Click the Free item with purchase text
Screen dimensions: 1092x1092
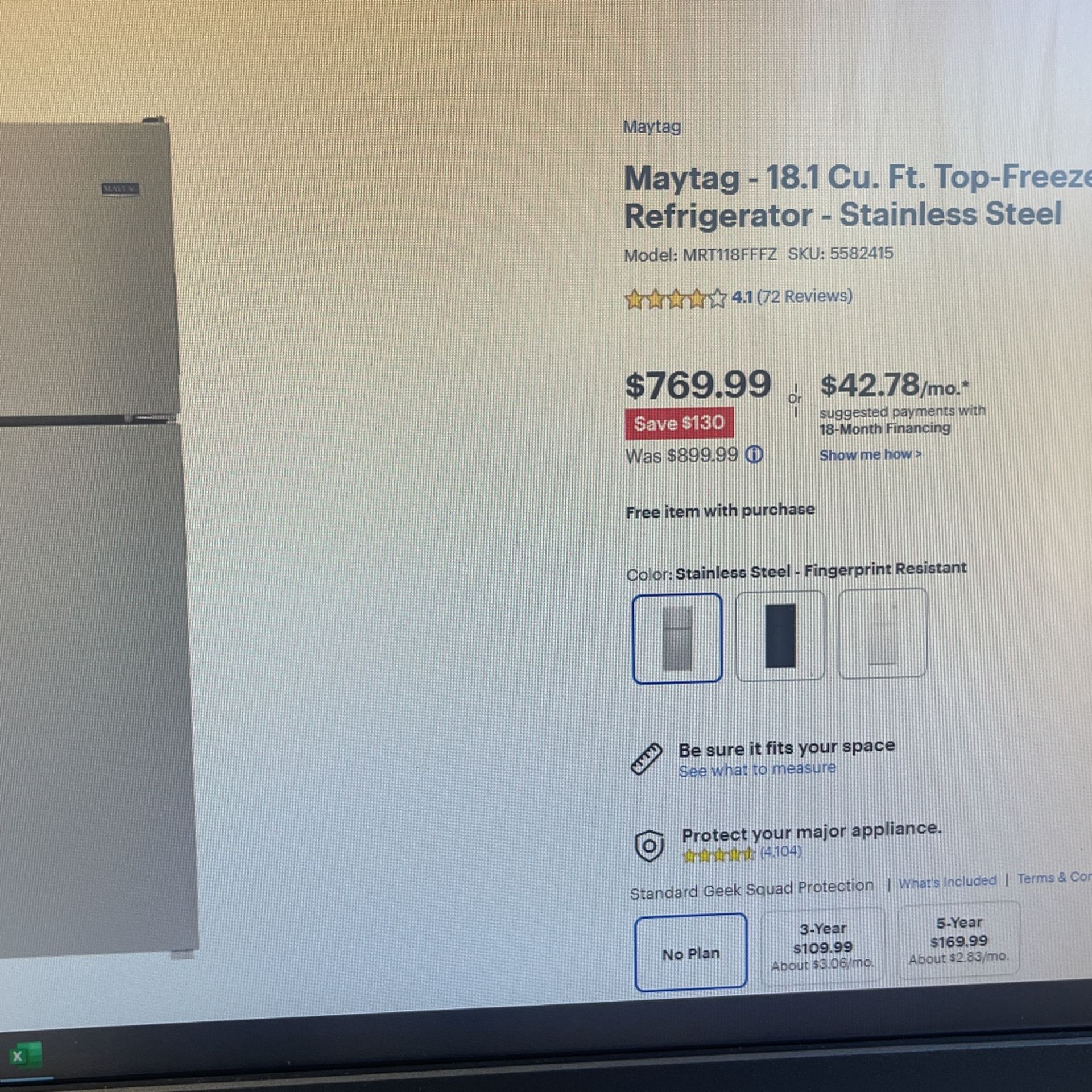(720, 511)
